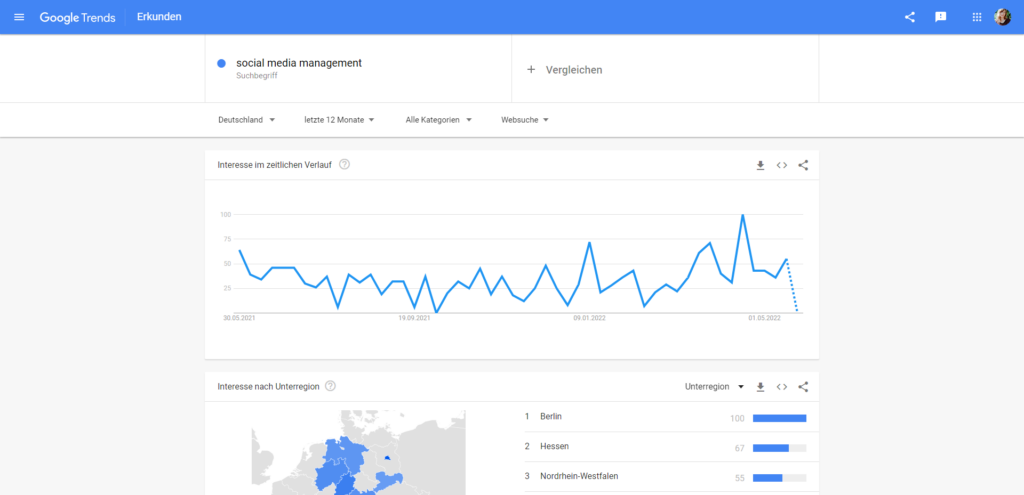Image resolution: width=1024 pixels, height=495 pixels.
Task: Click the Germany map
Action: click(359, 453)
